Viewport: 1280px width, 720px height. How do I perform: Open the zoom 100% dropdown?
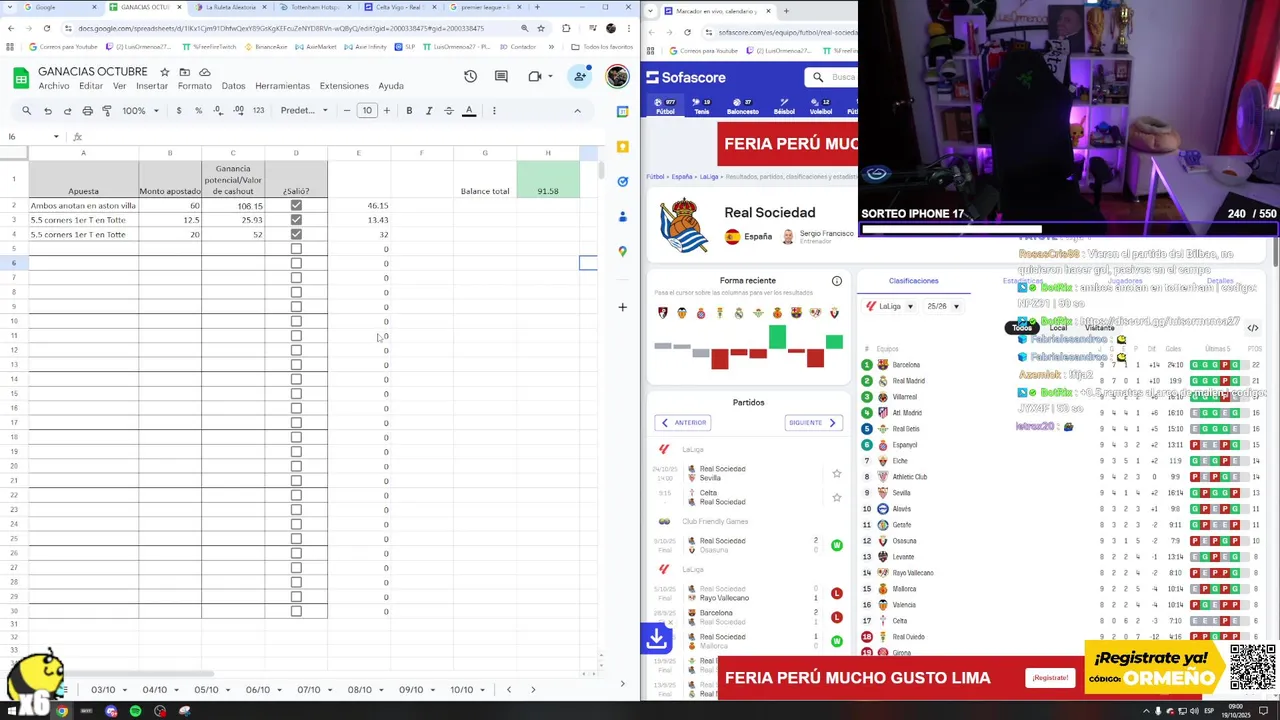pyautogui.click(x=140, y=111)
